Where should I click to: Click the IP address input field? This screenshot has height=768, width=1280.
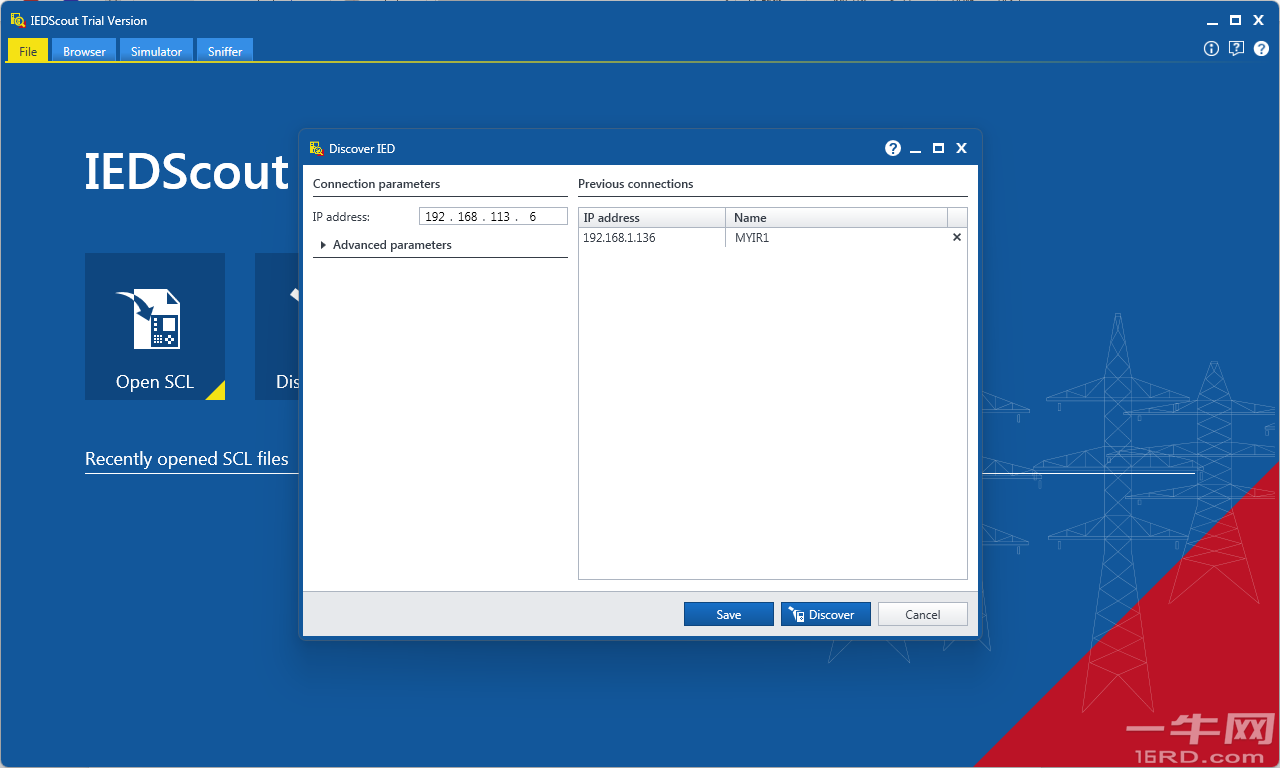click(x=493, y=216)
